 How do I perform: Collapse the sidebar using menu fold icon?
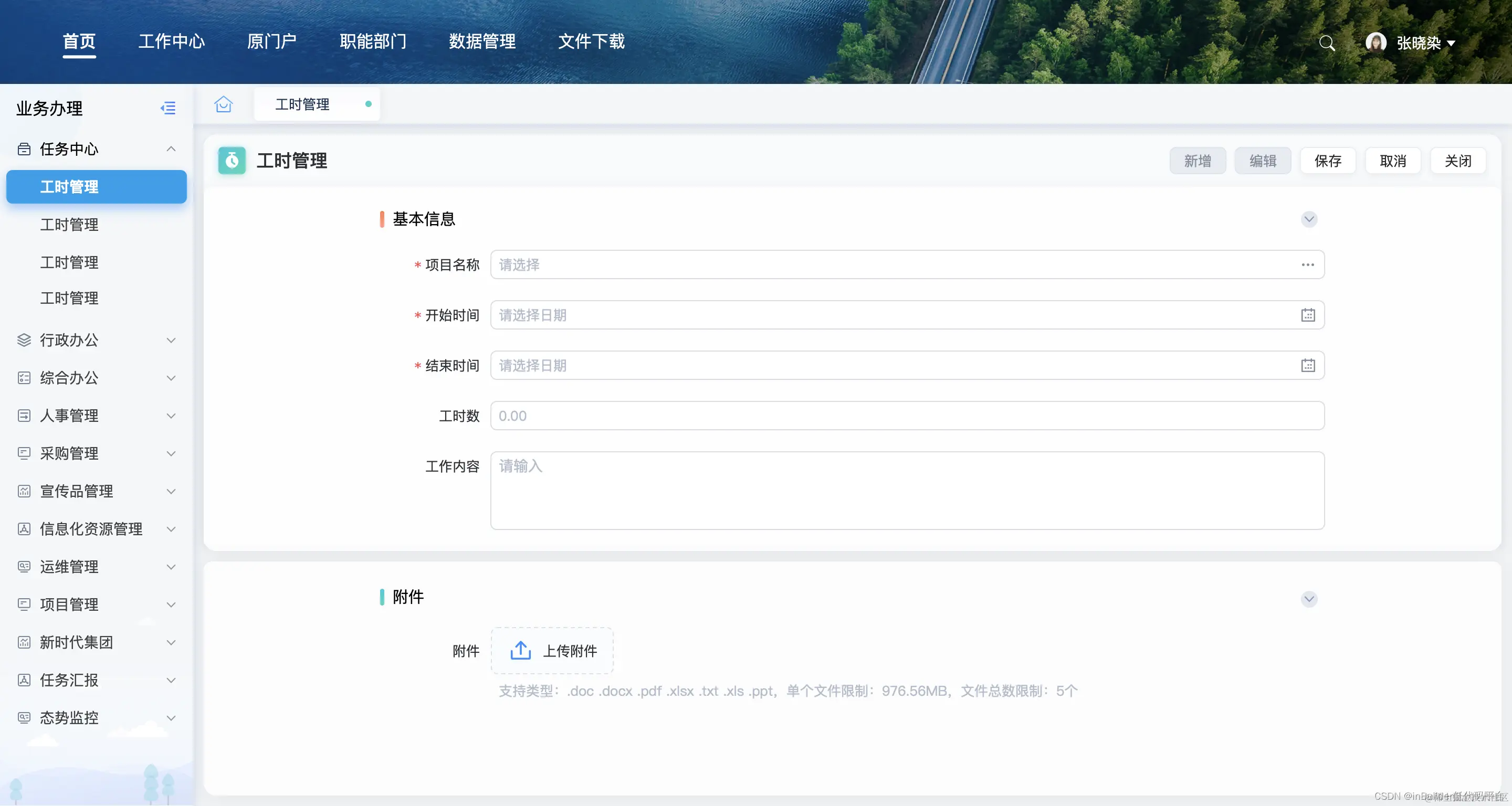pos(168,108)
